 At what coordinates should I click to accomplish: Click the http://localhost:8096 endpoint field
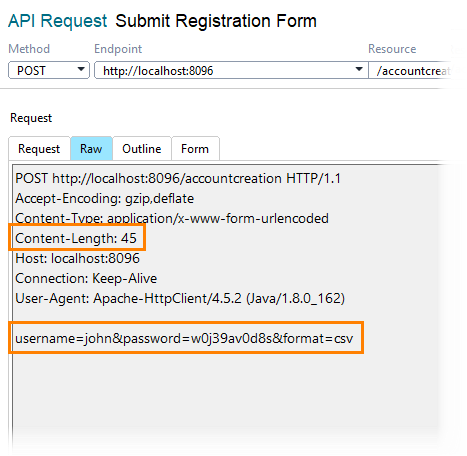[231, 70]
